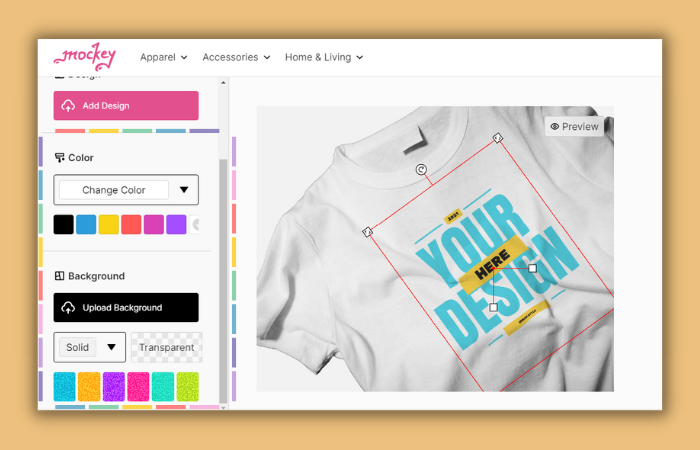Click the partially hidden next color swatch arrow

195,225
